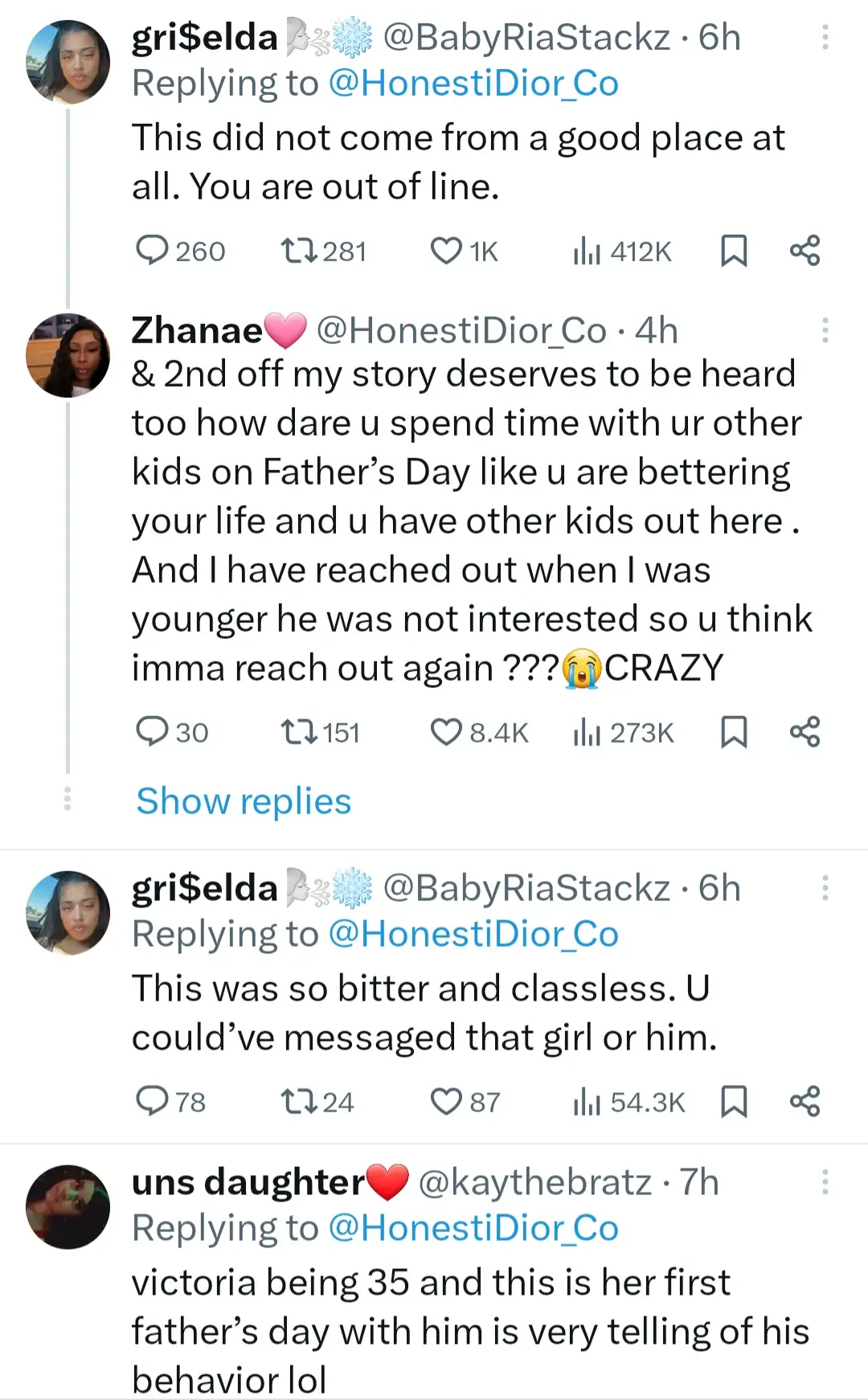Screen dimensions: 868x1400
Task: Share Zhanae's Father's Day tweet
Action: pyautogui.click(x=805, y=732)
